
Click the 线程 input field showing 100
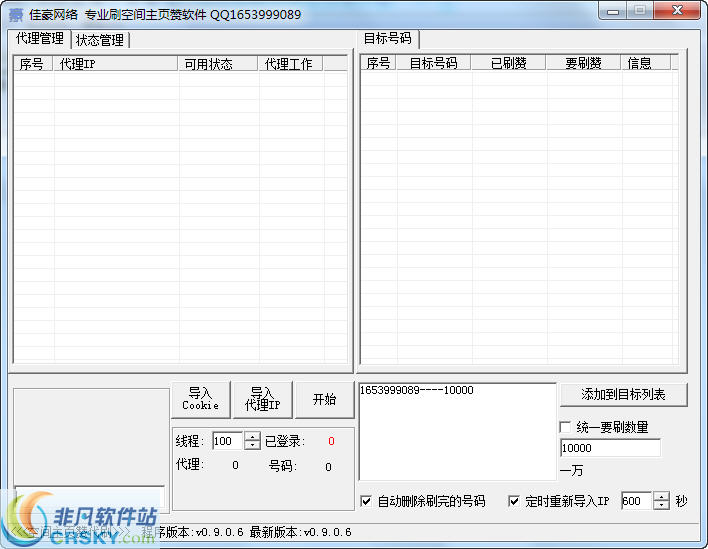coord(228,441)
